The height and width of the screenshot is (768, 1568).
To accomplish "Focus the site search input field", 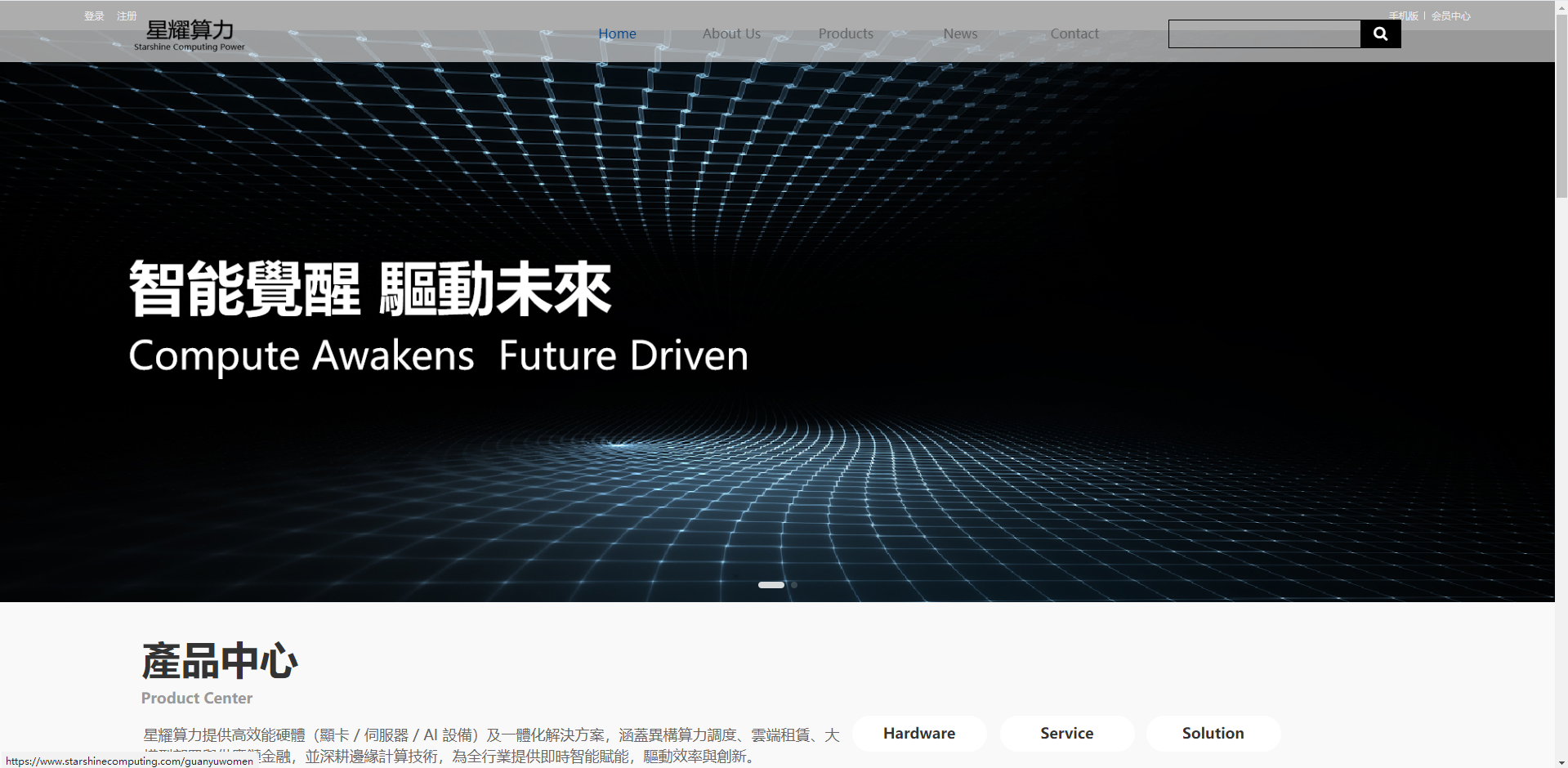I will (x=1265, y=33).
